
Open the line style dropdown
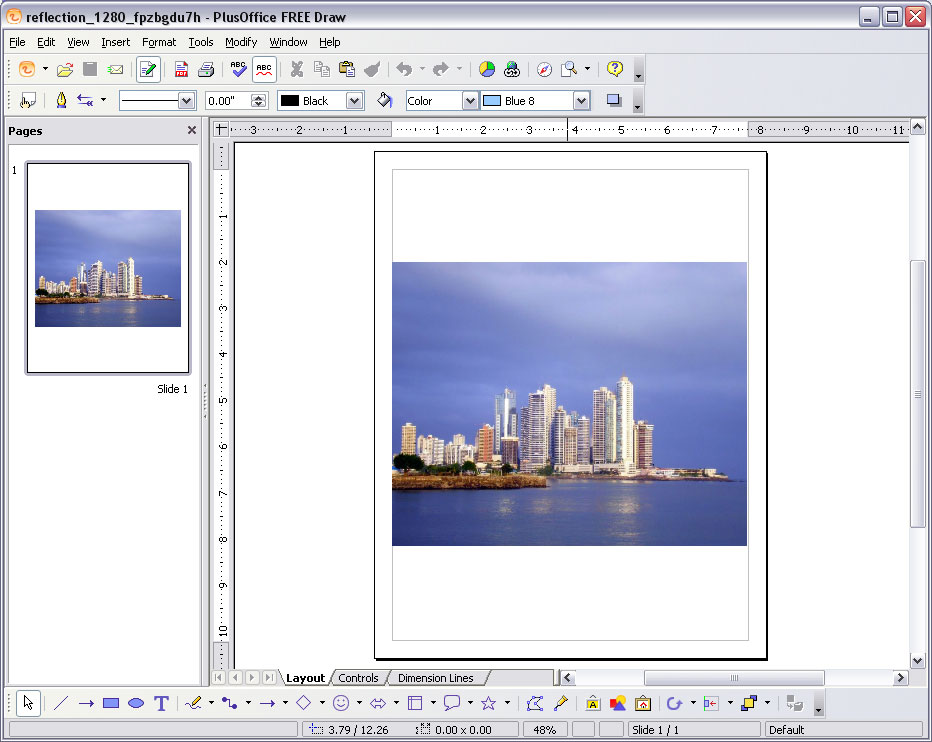[186, 101]
